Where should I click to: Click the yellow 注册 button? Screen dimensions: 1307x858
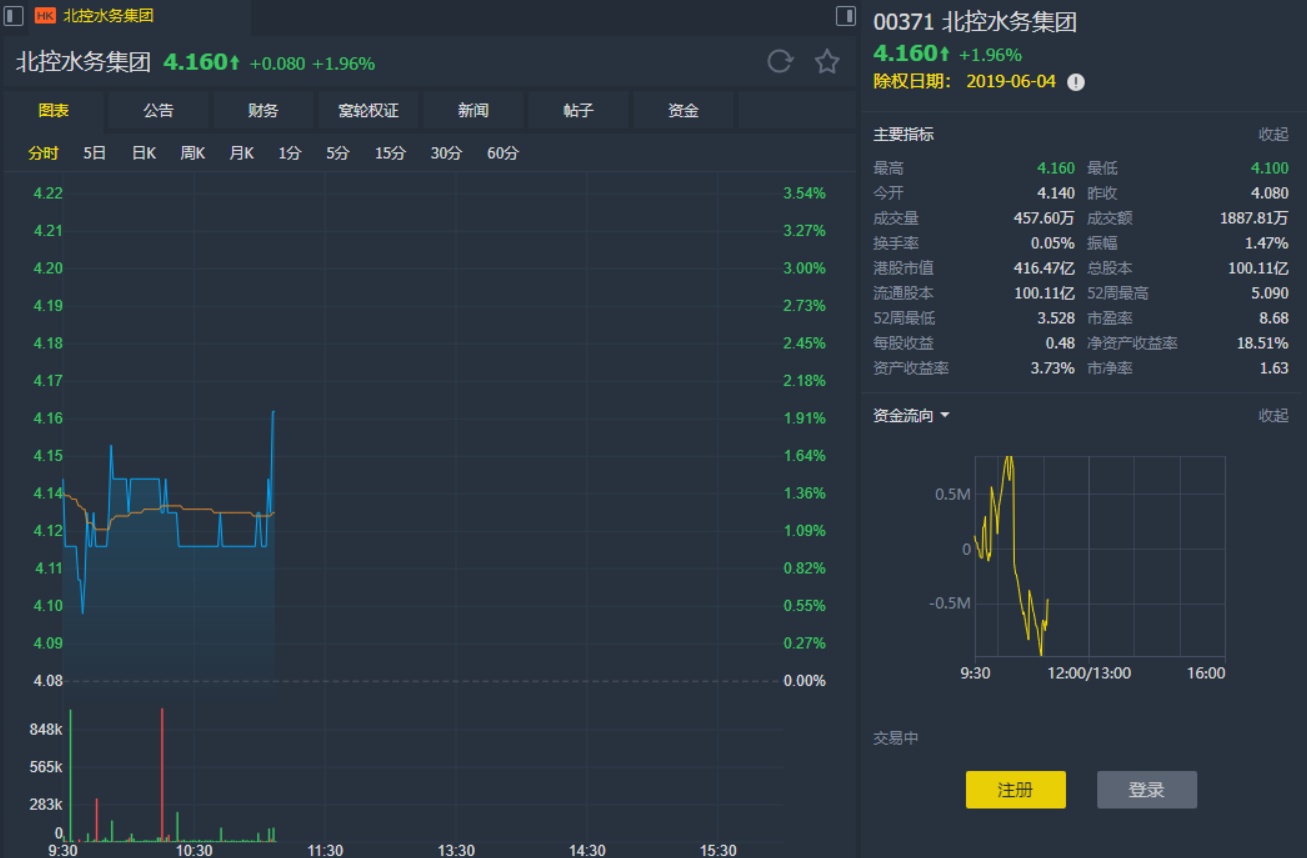point(1015,790)
